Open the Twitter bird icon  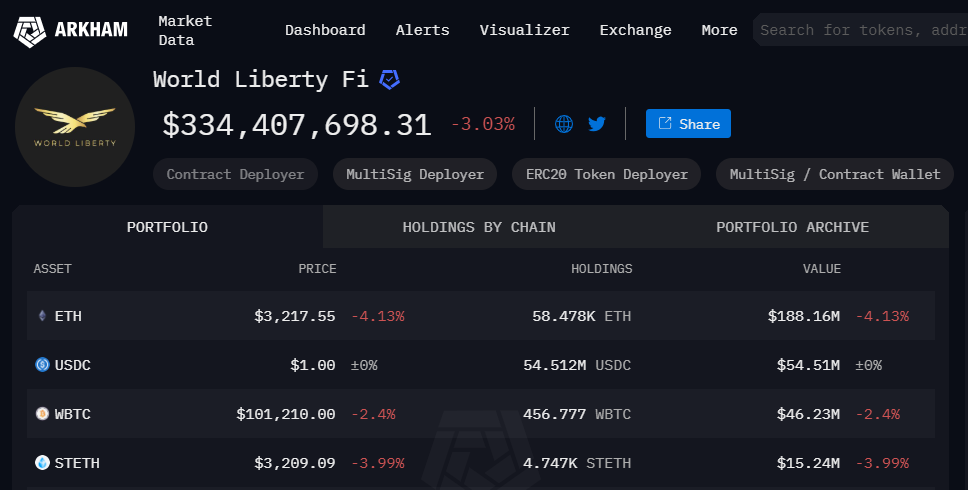coord(597,124)
